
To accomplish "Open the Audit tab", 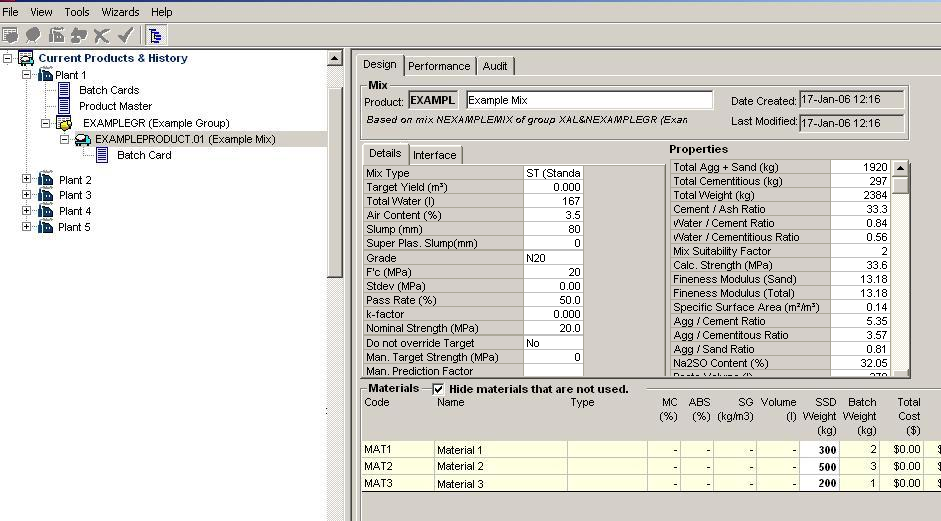I will 495,66.
